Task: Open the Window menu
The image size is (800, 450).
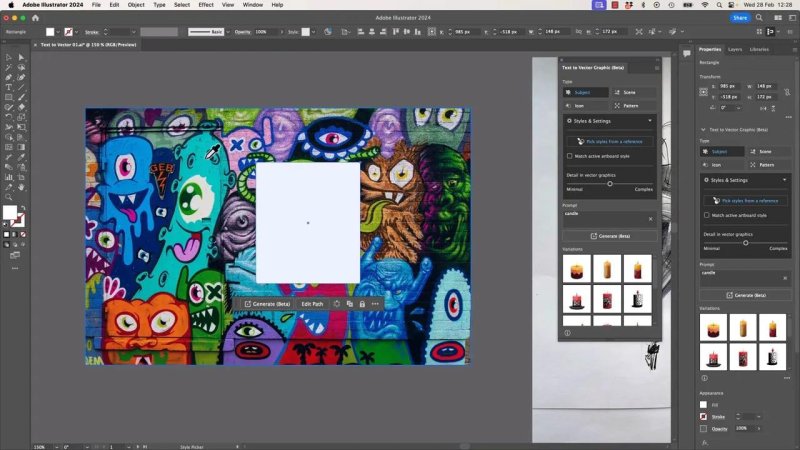Action: pos(253,5)
